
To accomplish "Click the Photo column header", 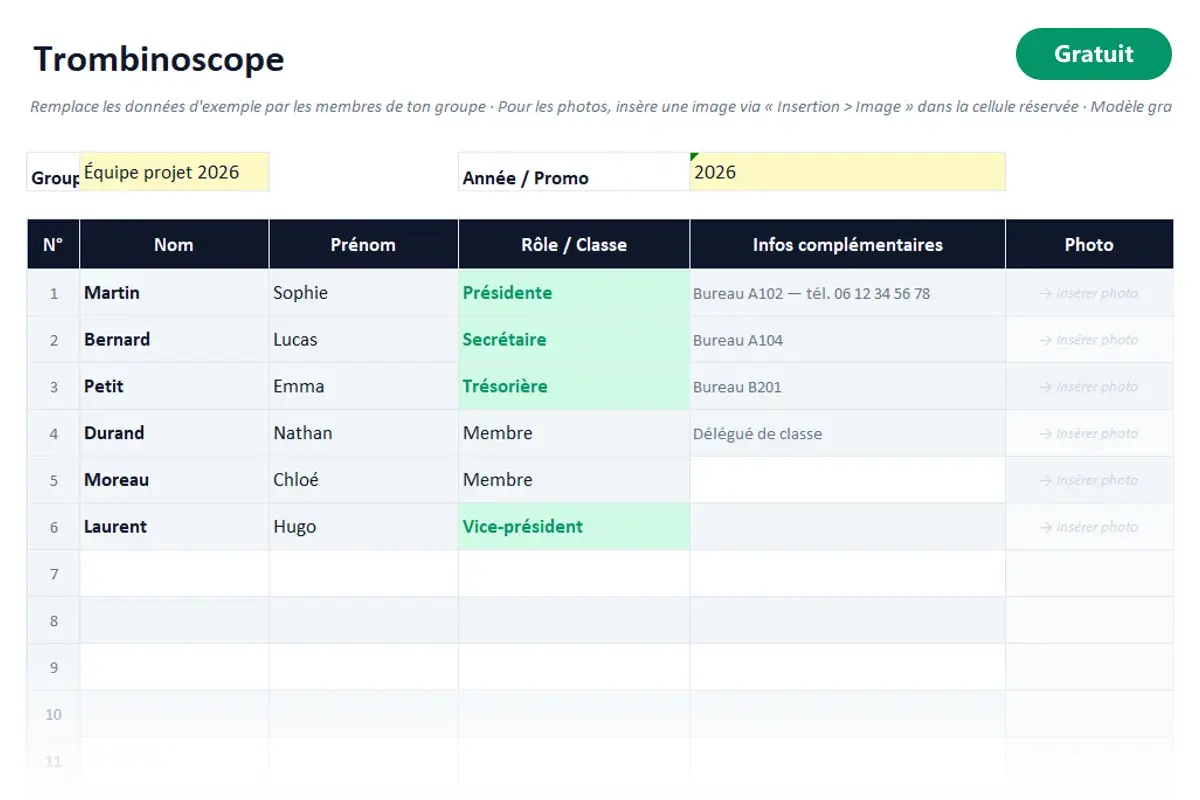I will (1089, 245).
